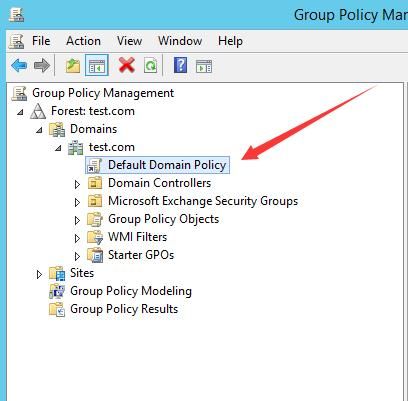Toggle Show/Hide Action Pane button

[204, 66]
